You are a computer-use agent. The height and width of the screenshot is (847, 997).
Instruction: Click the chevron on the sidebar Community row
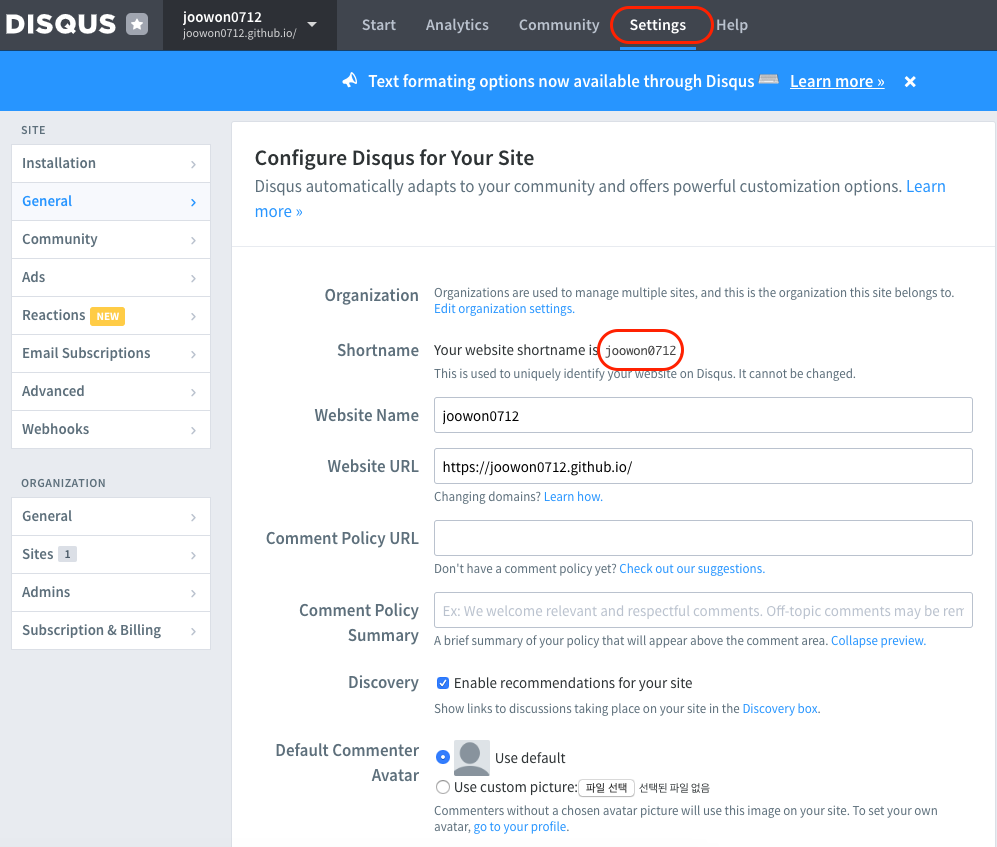[x=193, y=240]
